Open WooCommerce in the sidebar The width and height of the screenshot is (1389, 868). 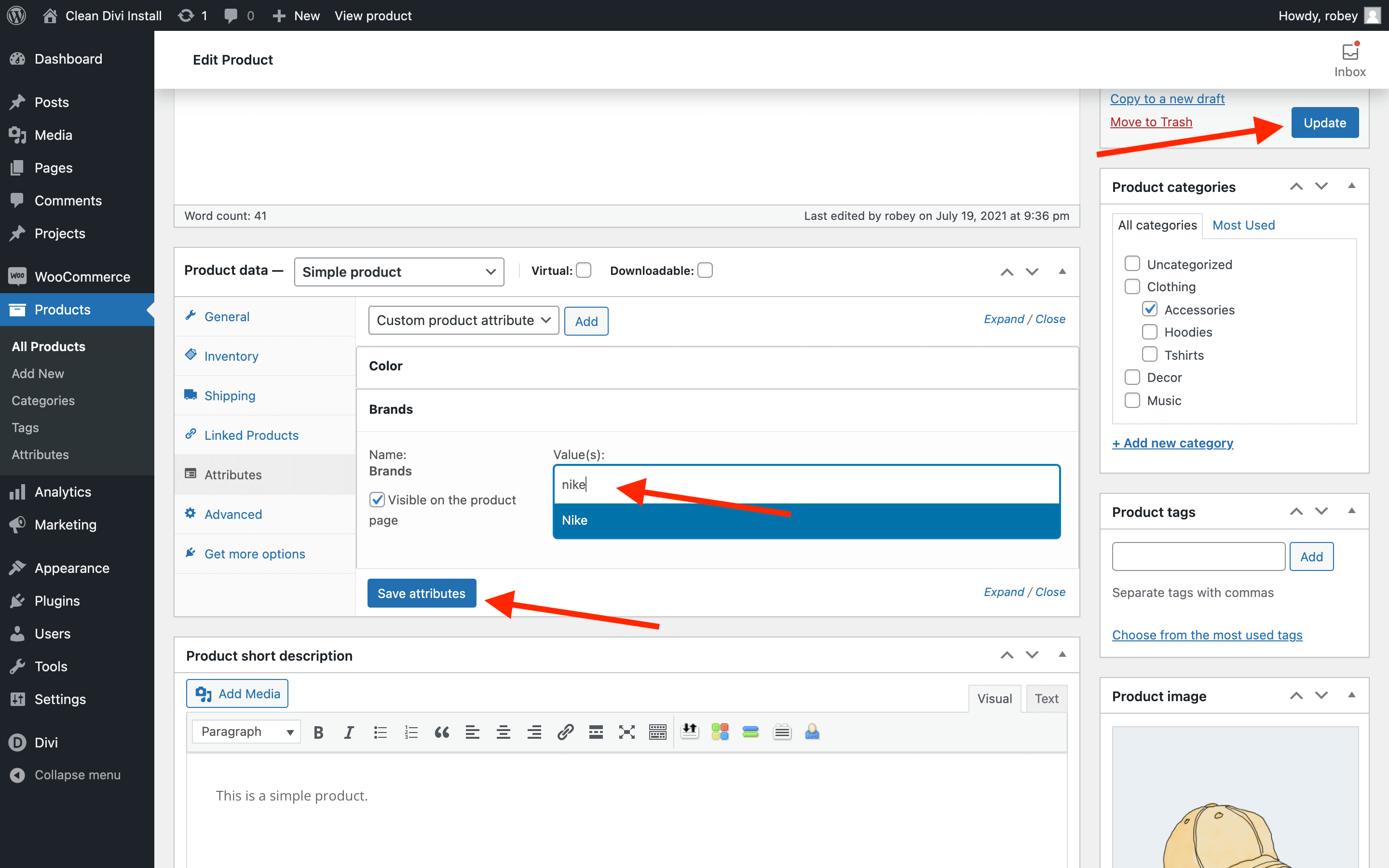coord(77,277)
